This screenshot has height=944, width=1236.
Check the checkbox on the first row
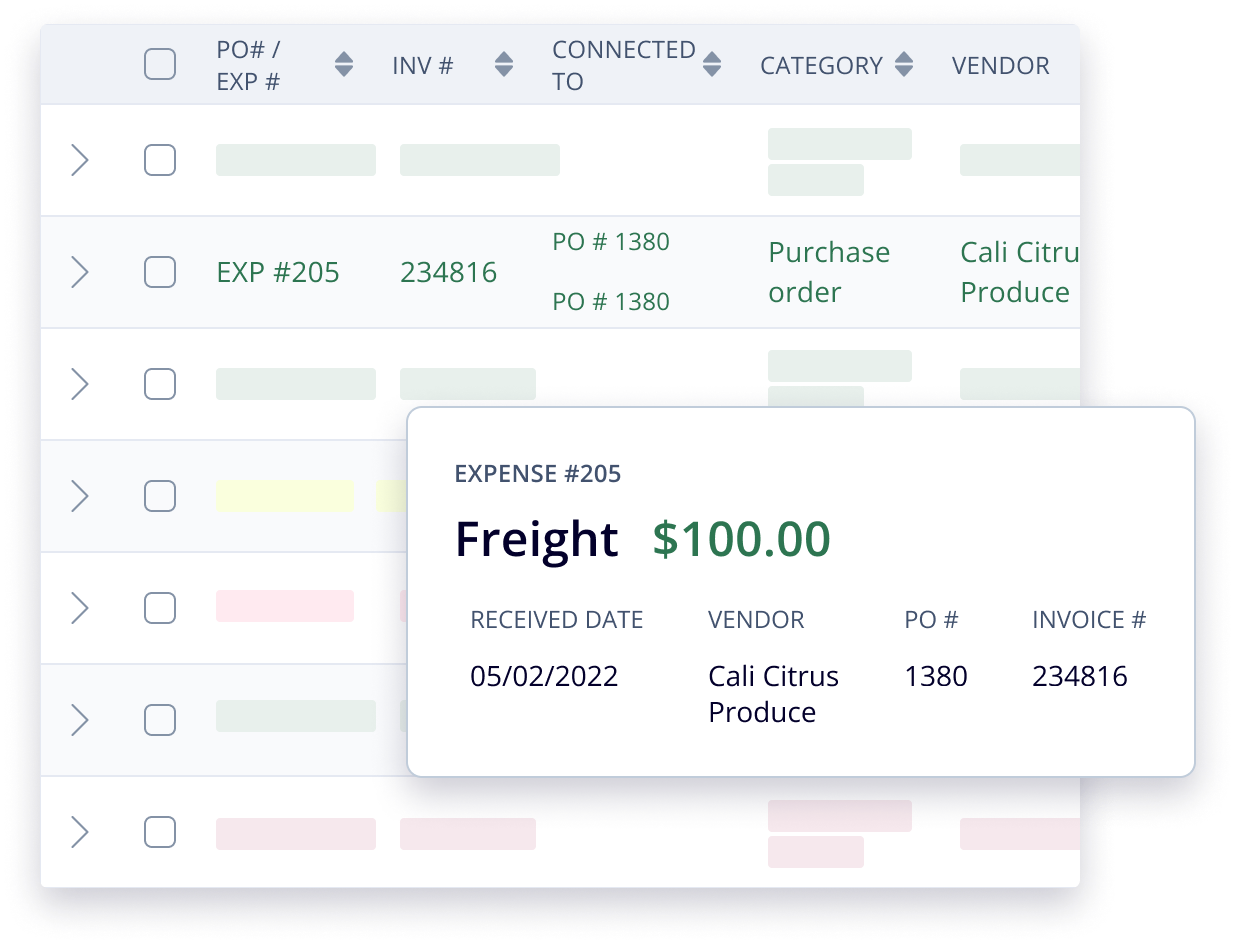tap(160, 160)
